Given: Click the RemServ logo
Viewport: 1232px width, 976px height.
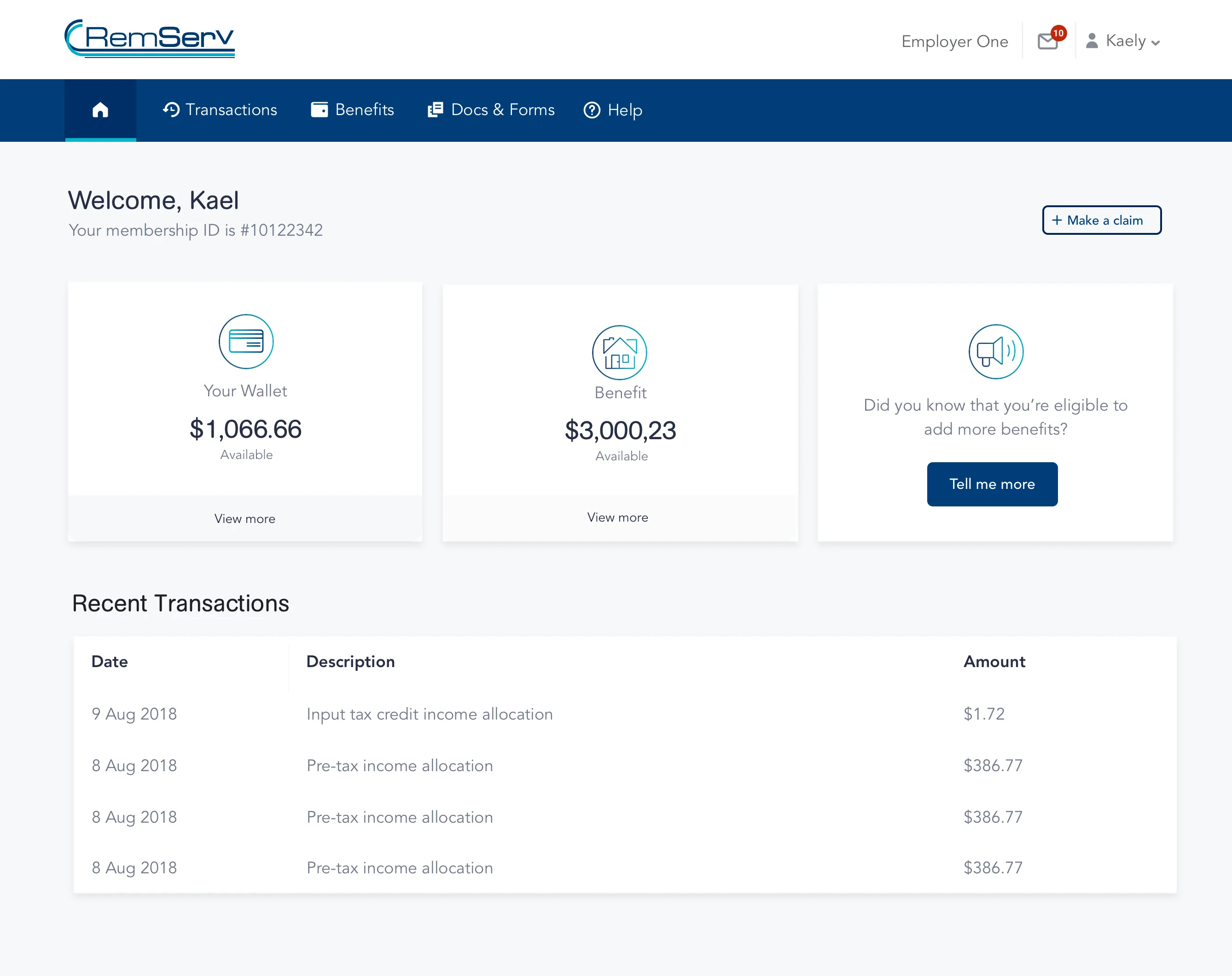Looking at the screenshot, I should 150,38.
